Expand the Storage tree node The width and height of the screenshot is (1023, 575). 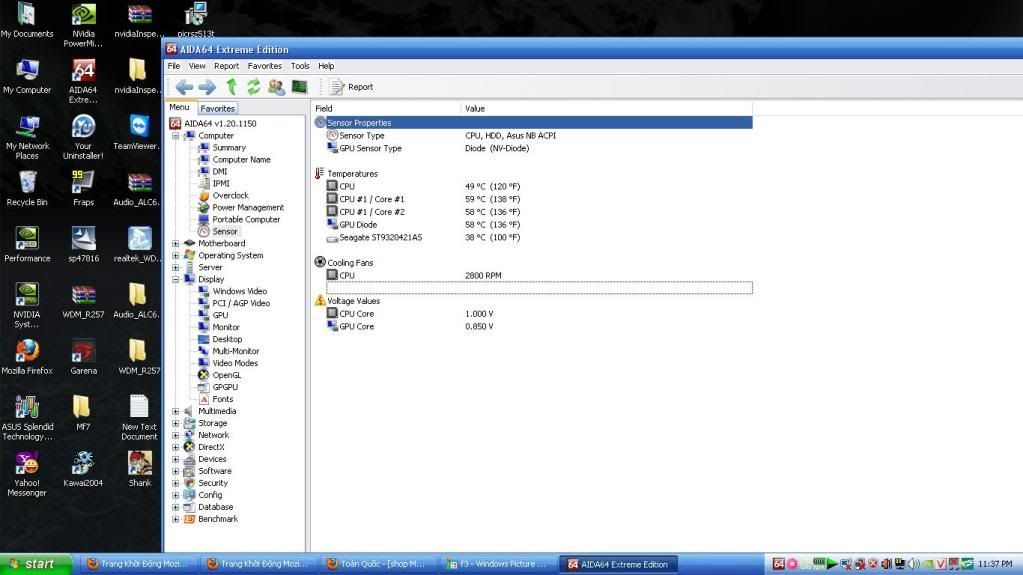click(176, 423)
